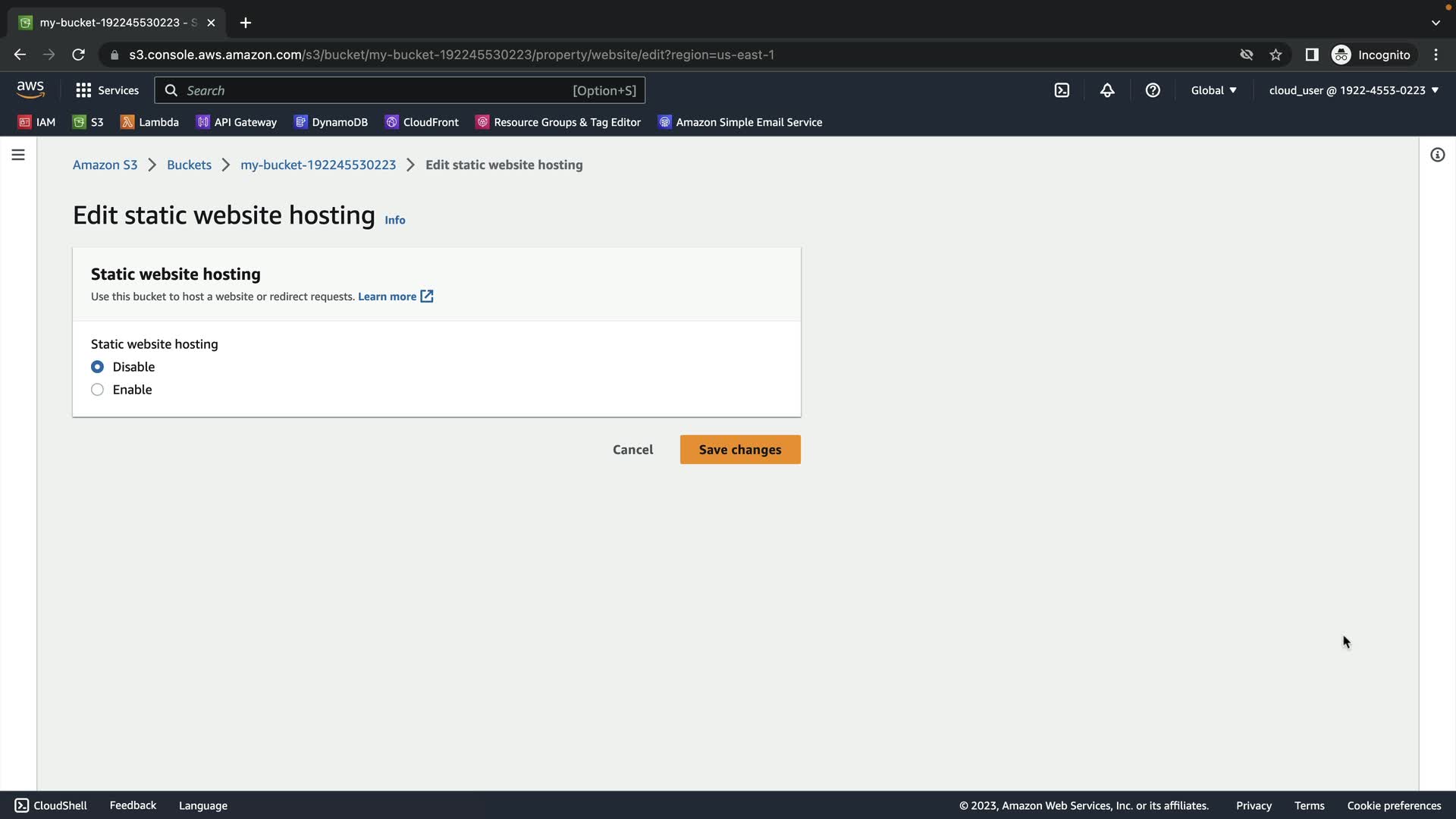1456x819 pixels.
Task: Open the CloudShell icon in top bar
Action: tap(1062, 90)
